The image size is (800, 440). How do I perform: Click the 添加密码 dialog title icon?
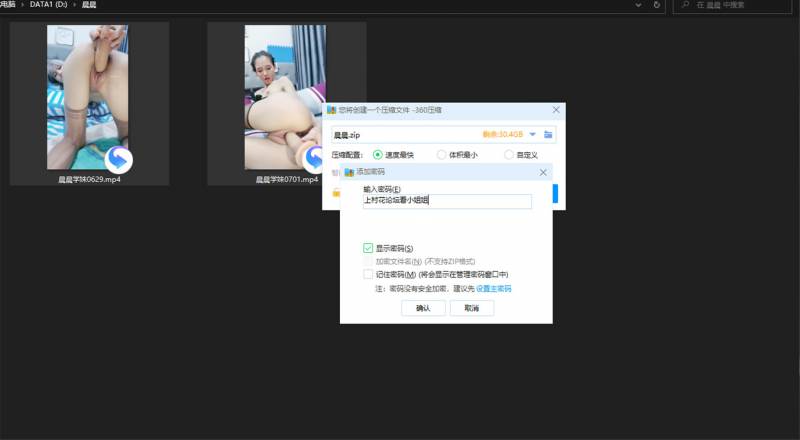click(349, 173)
